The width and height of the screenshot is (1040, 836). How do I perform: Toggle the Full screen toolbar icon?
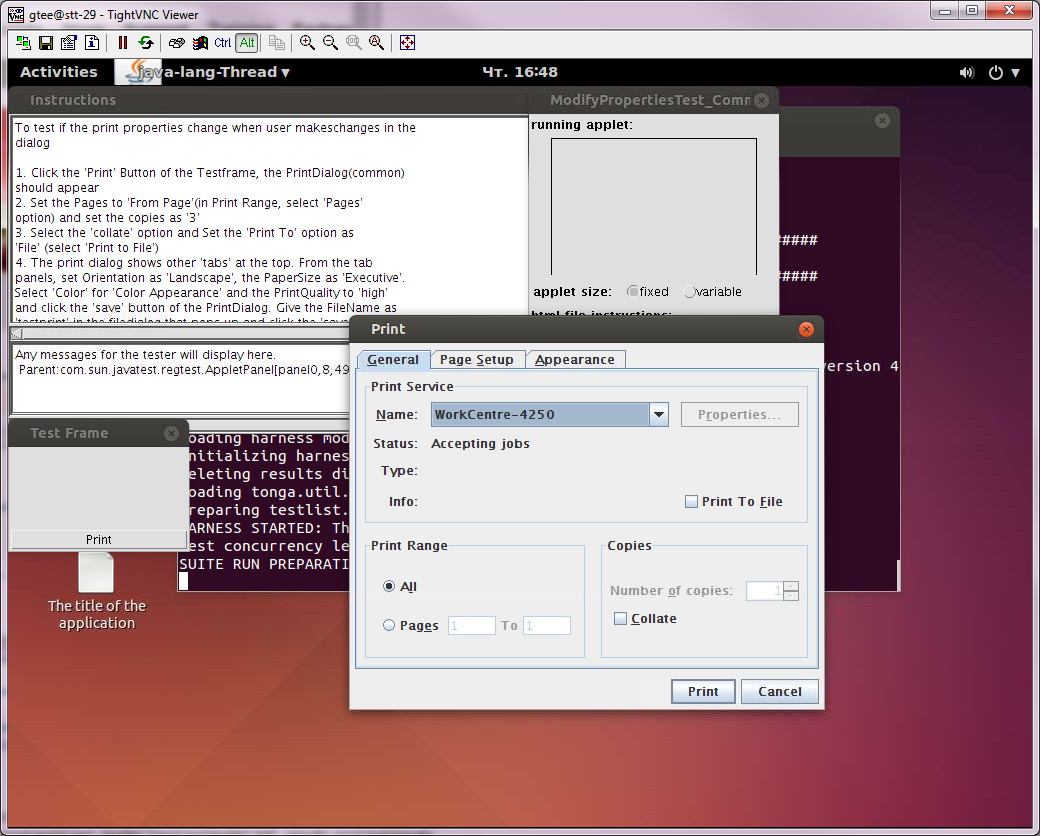[x=407, y=43]
